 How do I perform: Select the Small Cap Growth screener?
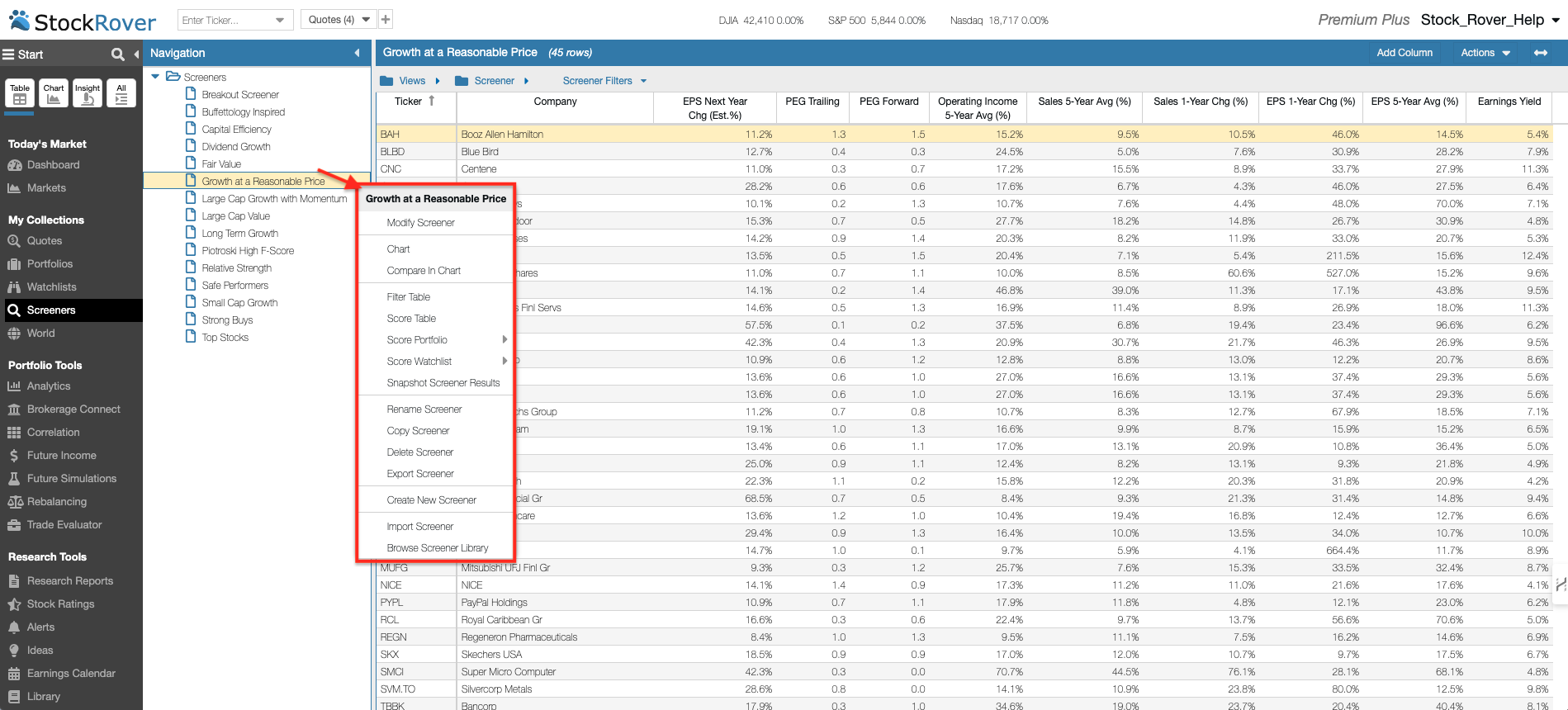pos(239,303)
